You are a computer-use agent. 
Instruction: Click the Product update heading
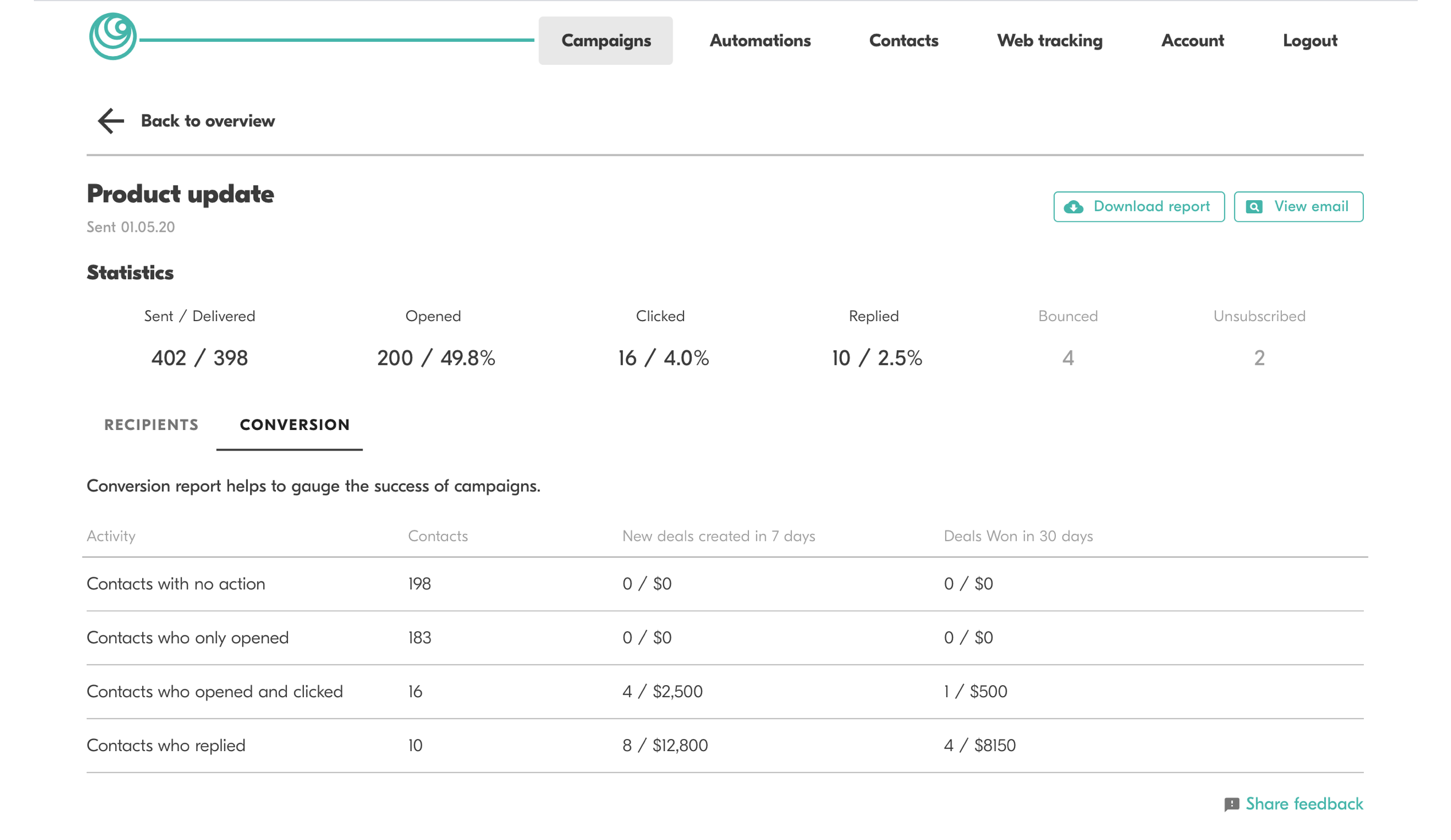tap(180, 194)
